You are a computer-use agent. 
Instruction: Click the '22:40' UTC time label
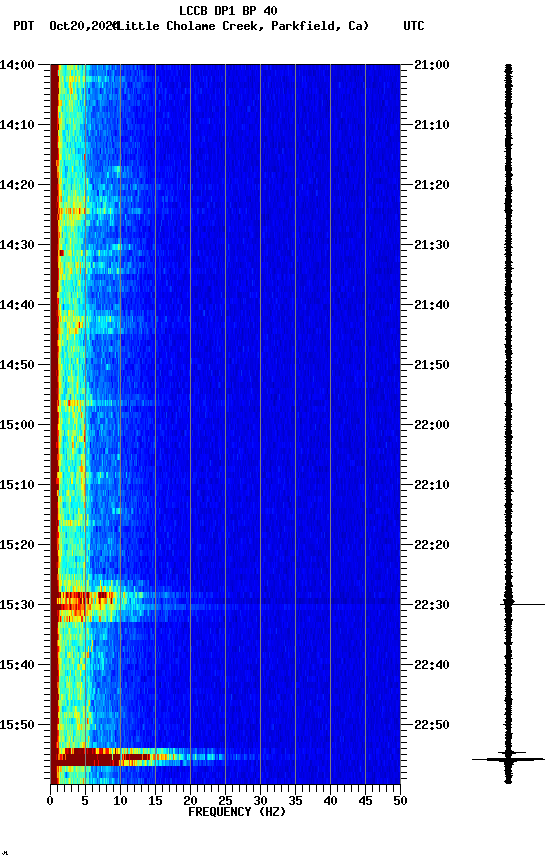pos(432,665)
